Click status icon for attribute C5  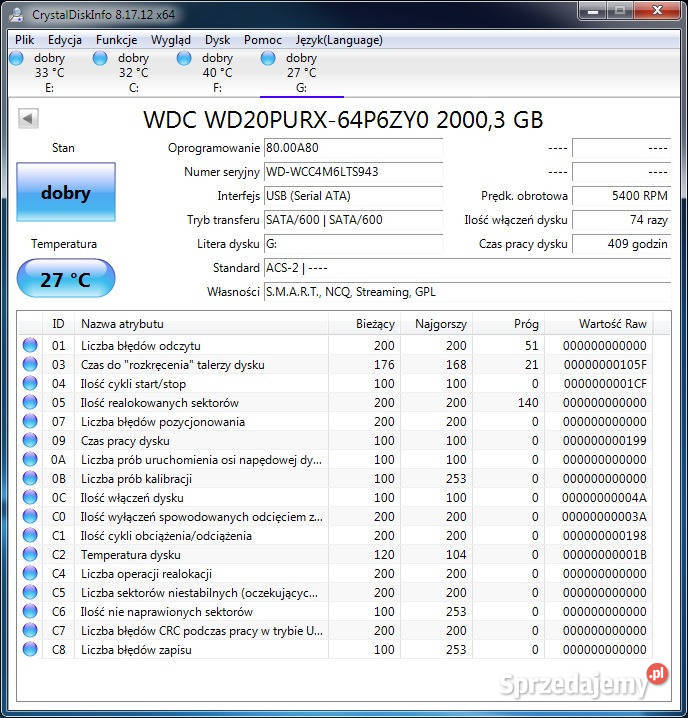pyautogui.click(x=30, y=592)
